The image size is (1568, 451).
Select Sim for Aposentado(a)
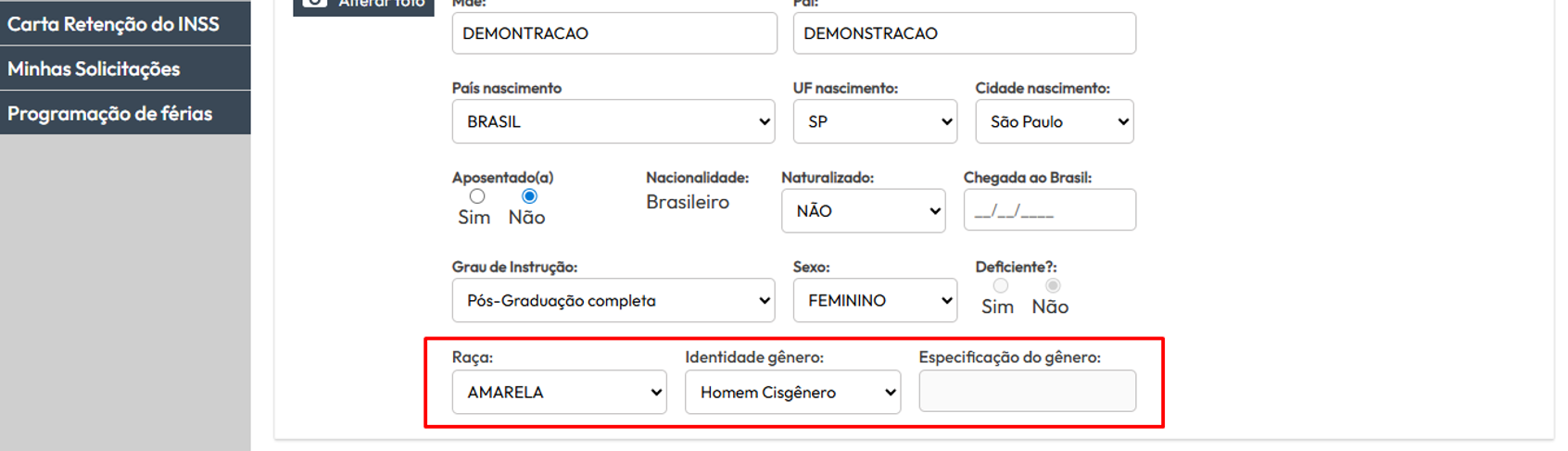477,196
